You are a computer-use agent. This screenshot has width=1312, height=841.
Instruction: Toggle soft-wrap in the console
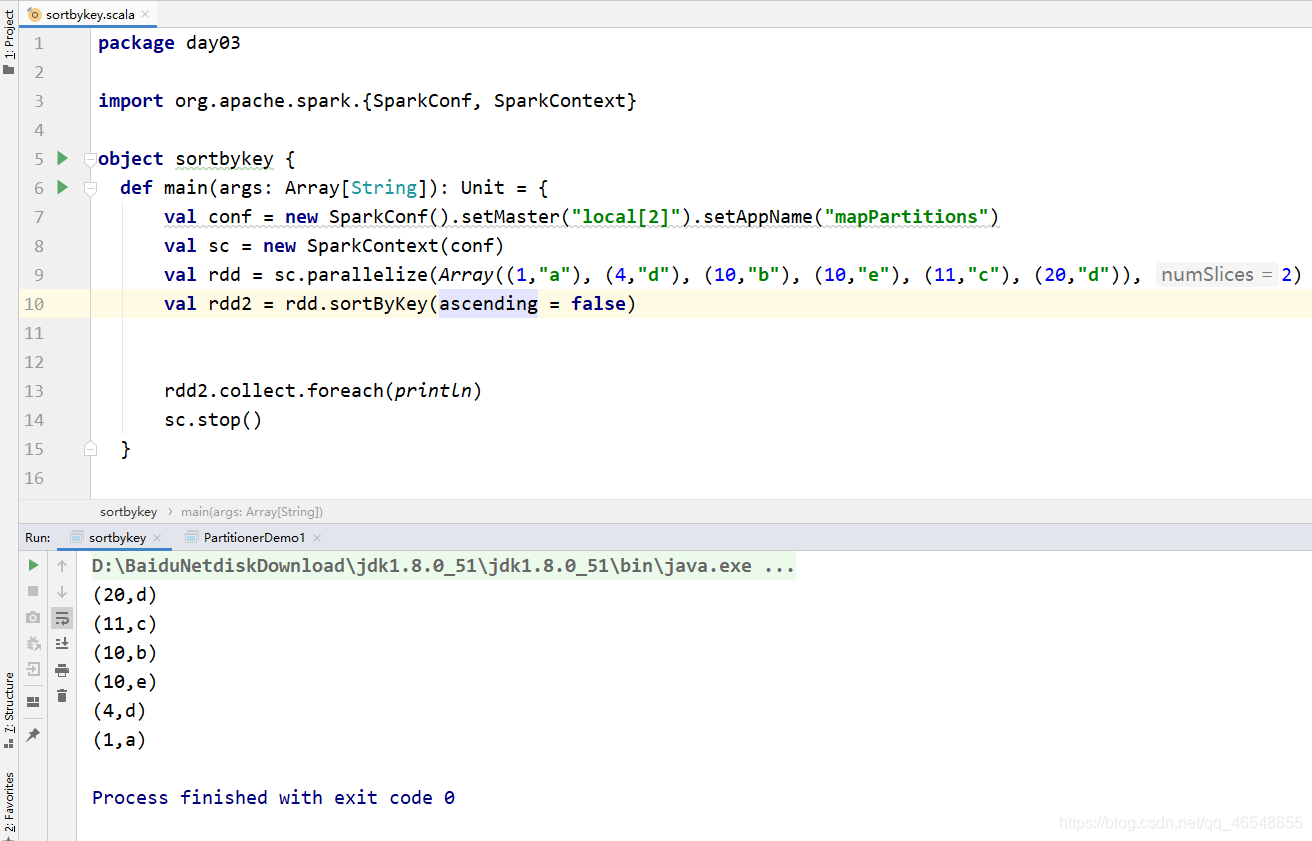[62, 618]
